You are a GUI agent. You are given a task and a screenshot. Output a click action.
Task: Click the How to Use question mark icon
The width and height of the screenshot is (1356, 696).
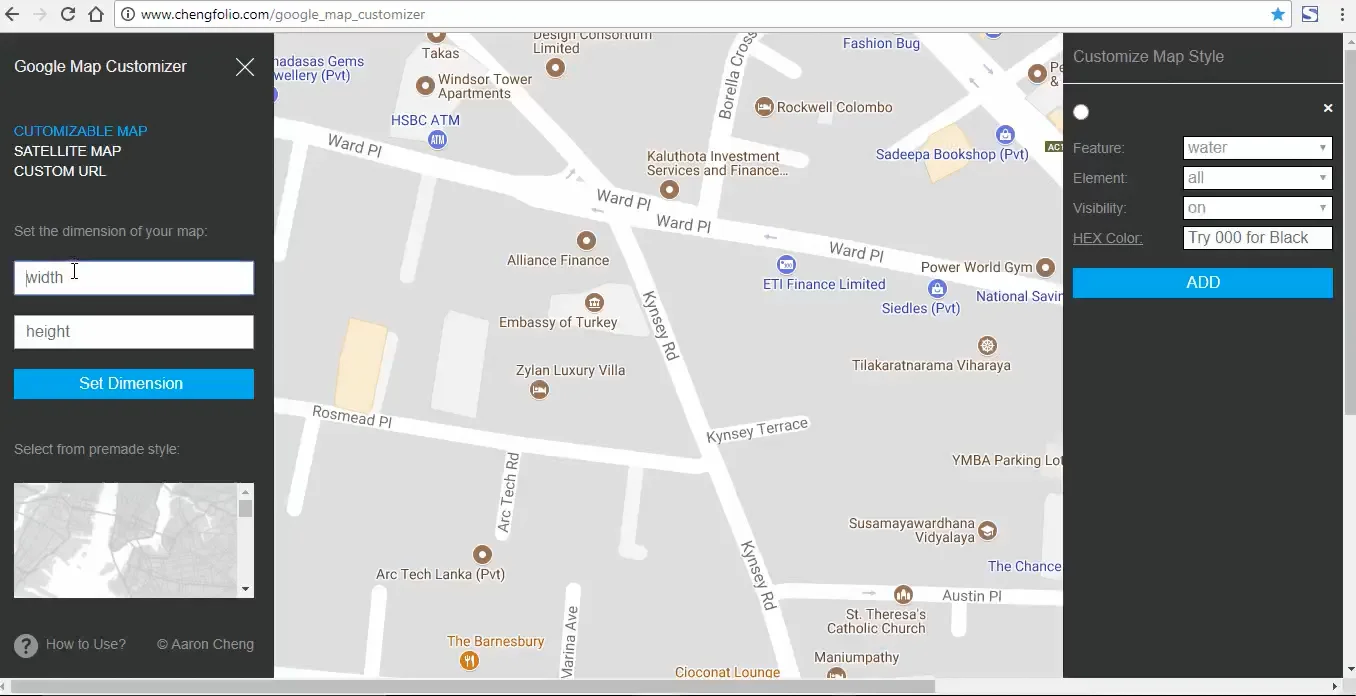coord(26,645)
